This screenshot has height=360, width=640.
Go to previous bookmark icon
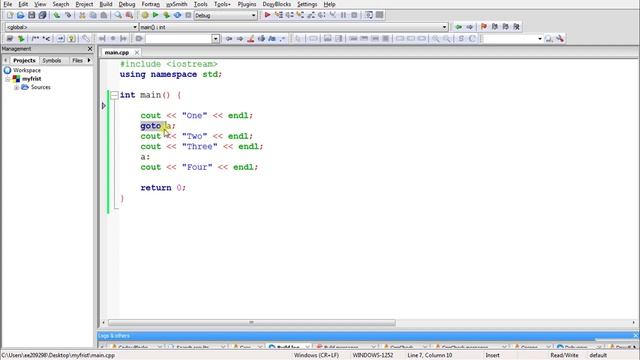495,27
